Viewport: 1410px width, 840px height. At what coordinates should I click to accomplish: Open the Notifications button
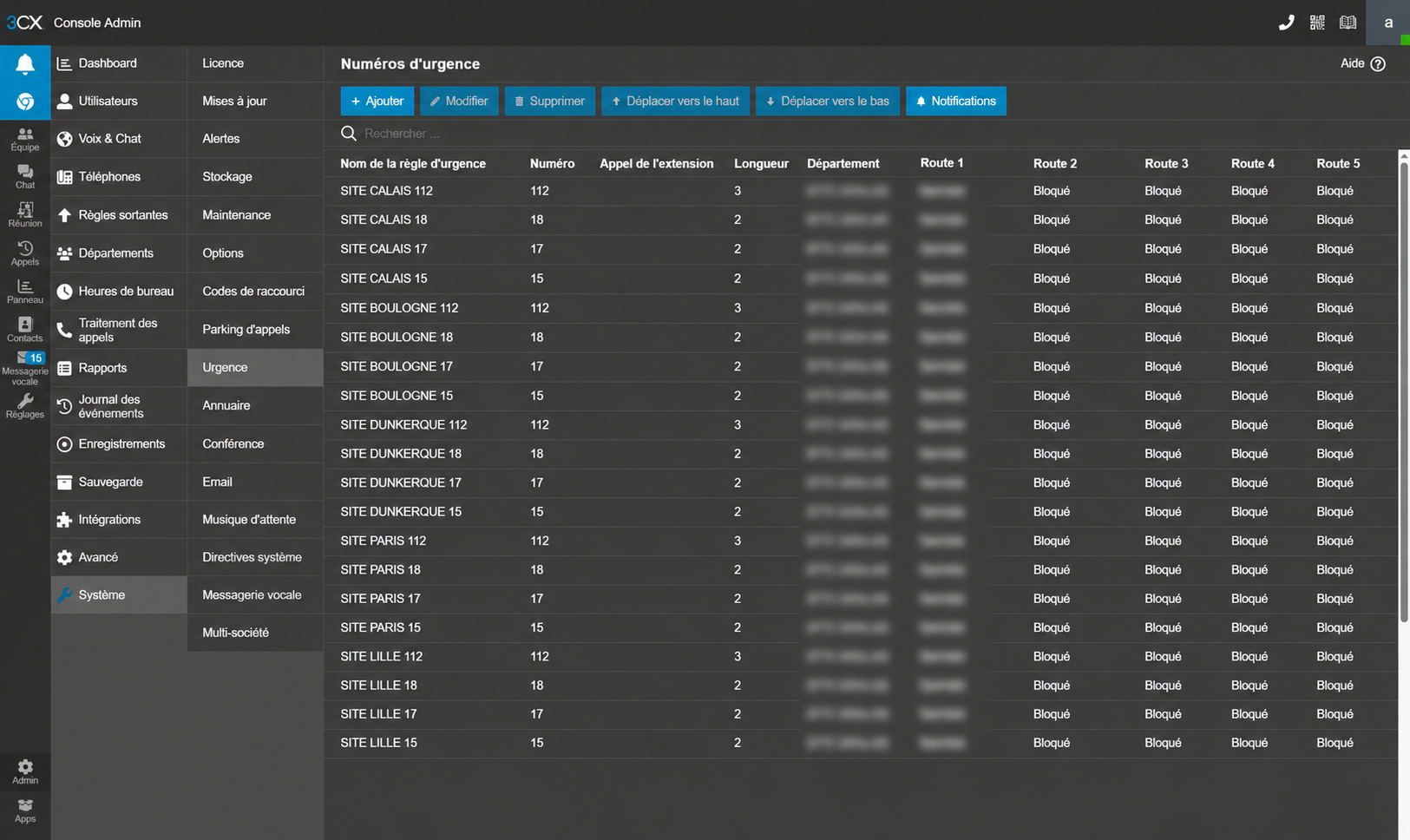pyautogui.click(x=956, y=101)
